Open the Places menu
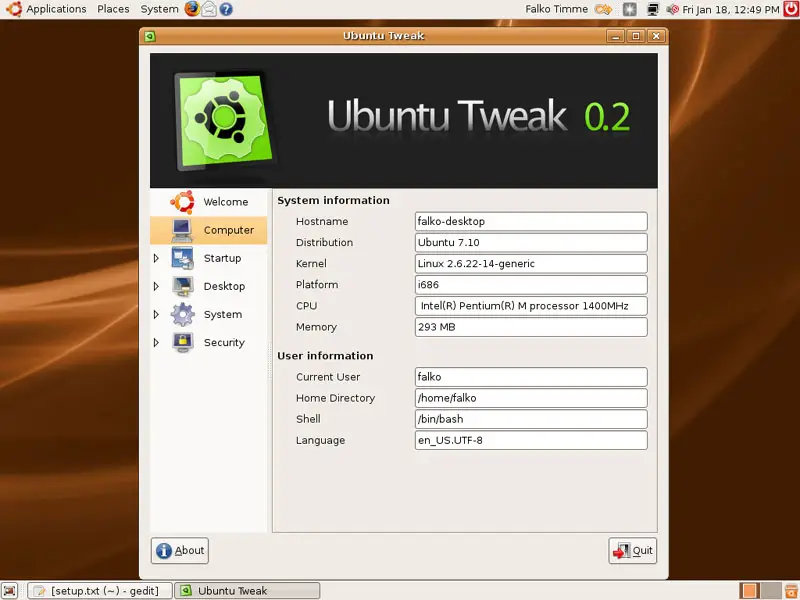 (113, 9)
